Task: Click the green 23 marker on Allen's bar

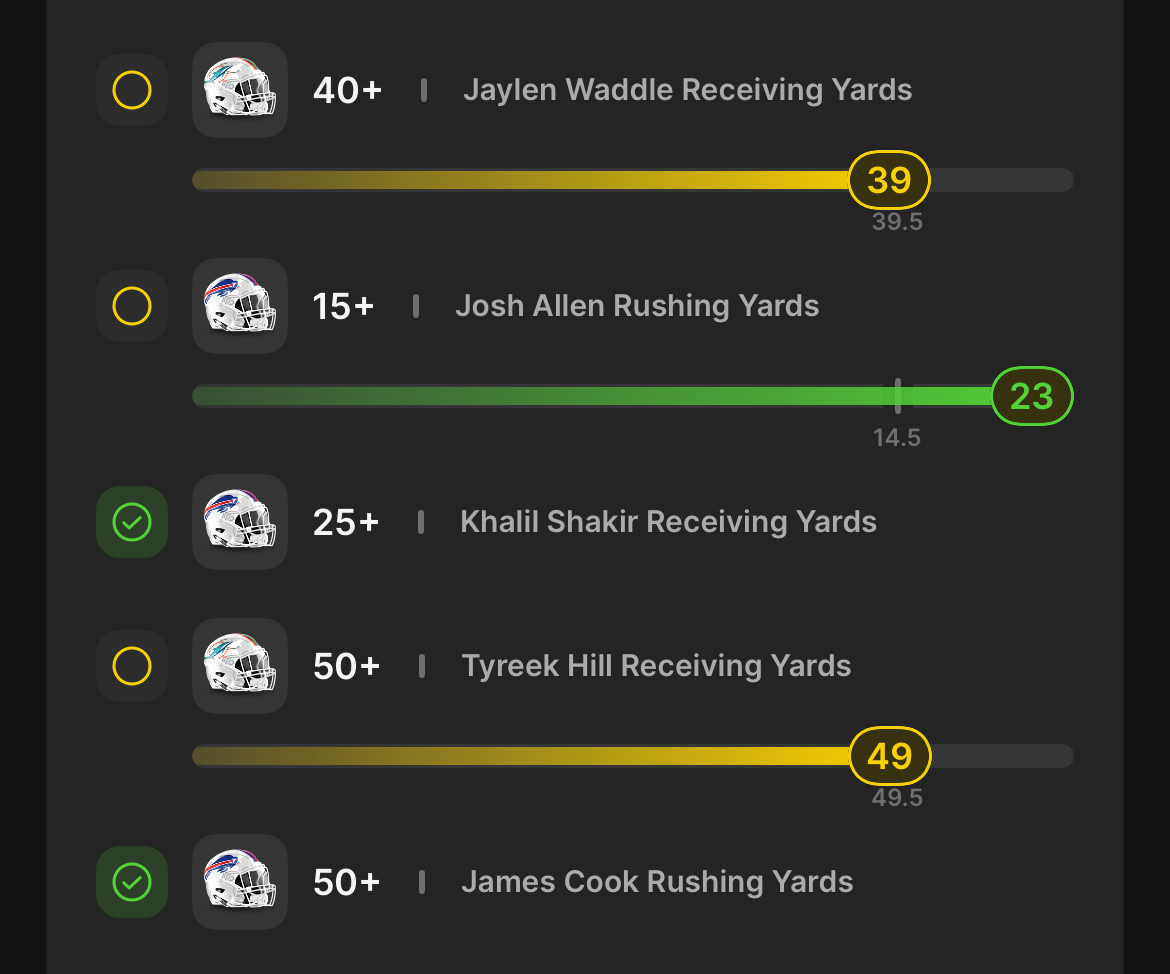Action: pyautogui.click(x=1032, y=396)
